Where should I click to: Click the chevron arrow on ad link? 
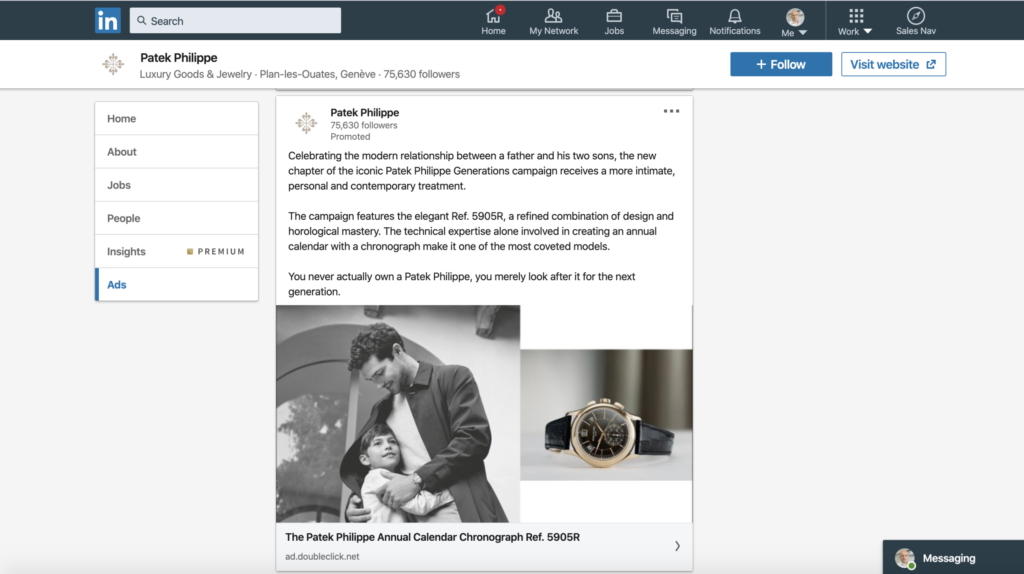click(677, 546)
